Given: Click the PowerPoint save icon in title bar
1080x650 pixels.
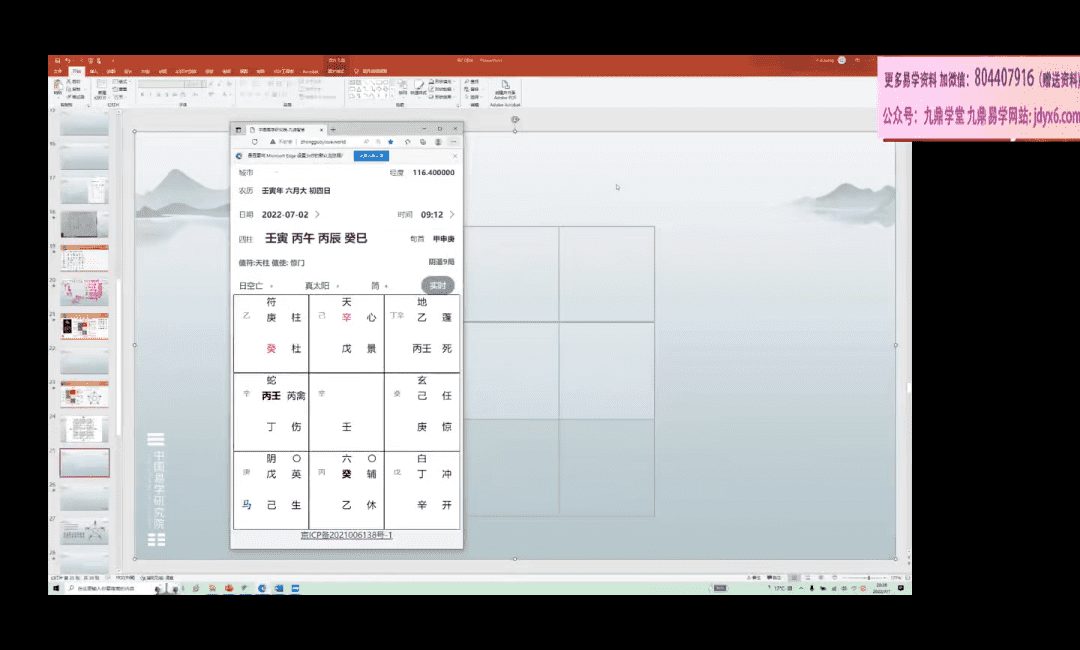Looking at the screenshot, I should (x=57, y=61).
